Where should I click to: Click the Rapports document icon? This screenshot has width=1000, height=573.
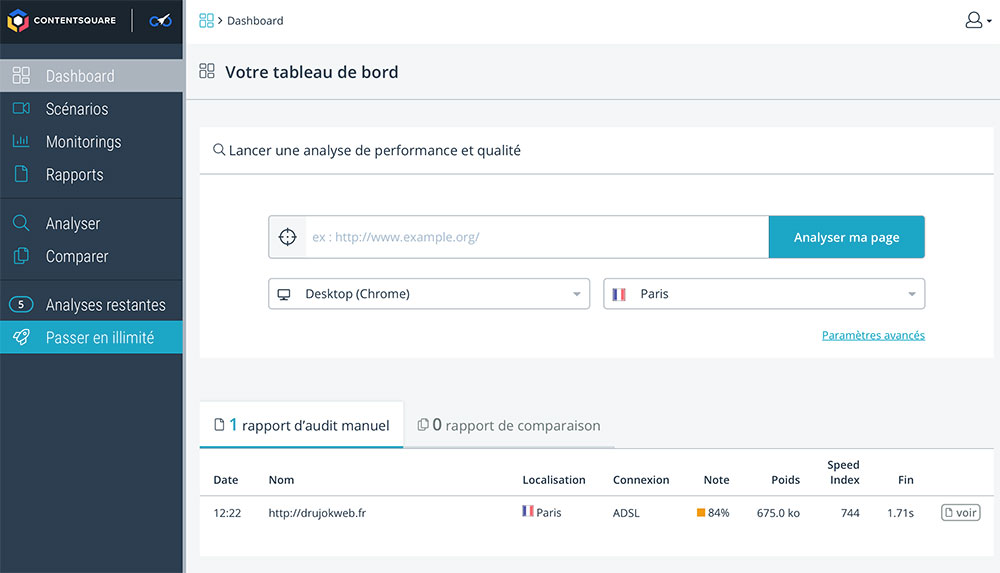coord(21,174)
